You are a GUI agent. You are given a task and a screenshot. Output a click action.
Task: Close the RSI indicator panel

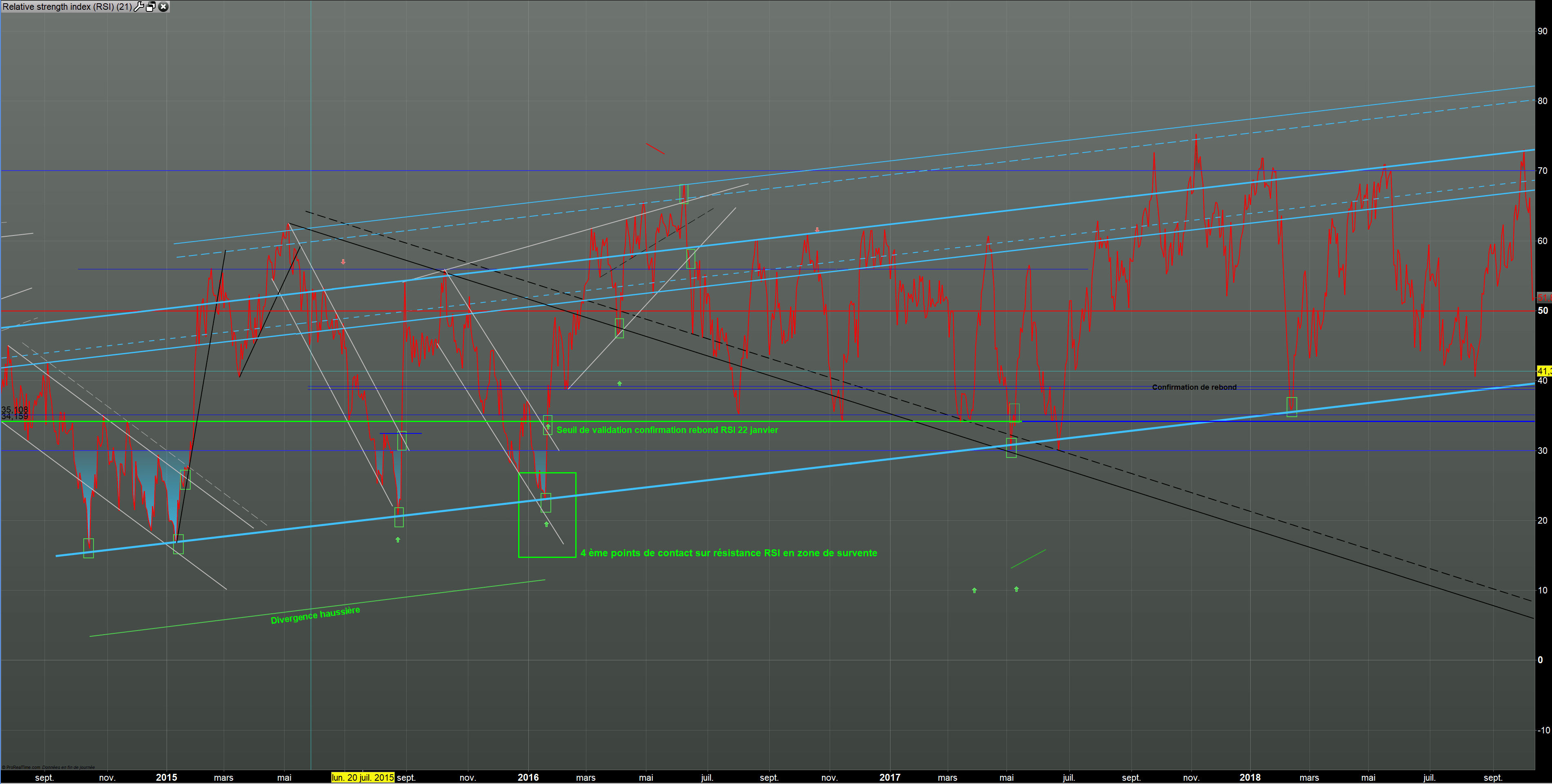pos(163,7)
